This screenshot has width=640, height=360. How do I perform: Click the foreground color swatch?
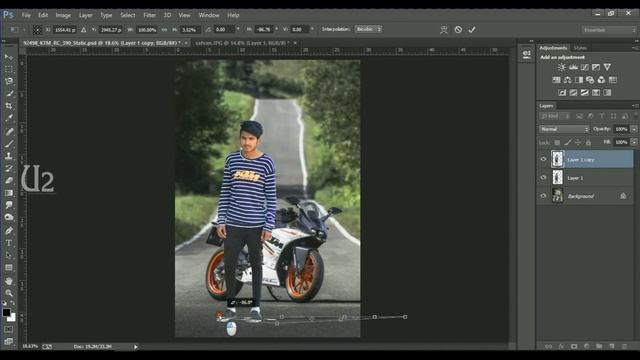(x=6, y=312)
